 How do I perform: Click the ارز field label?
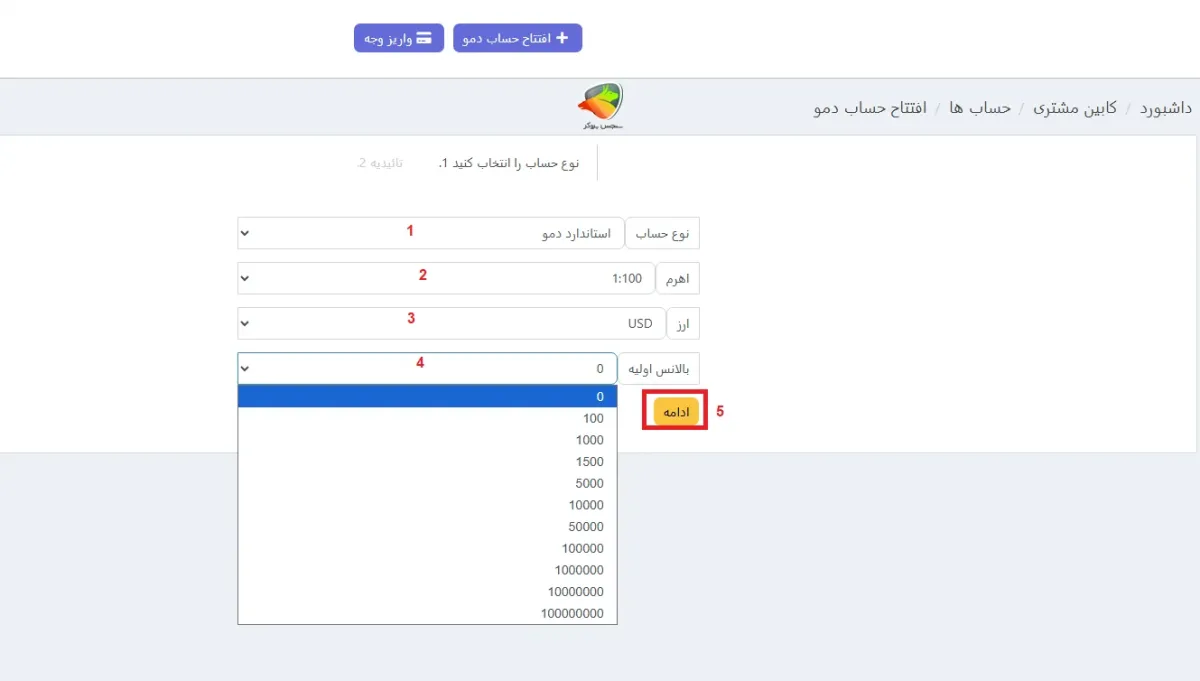click(x=683, y=323)
